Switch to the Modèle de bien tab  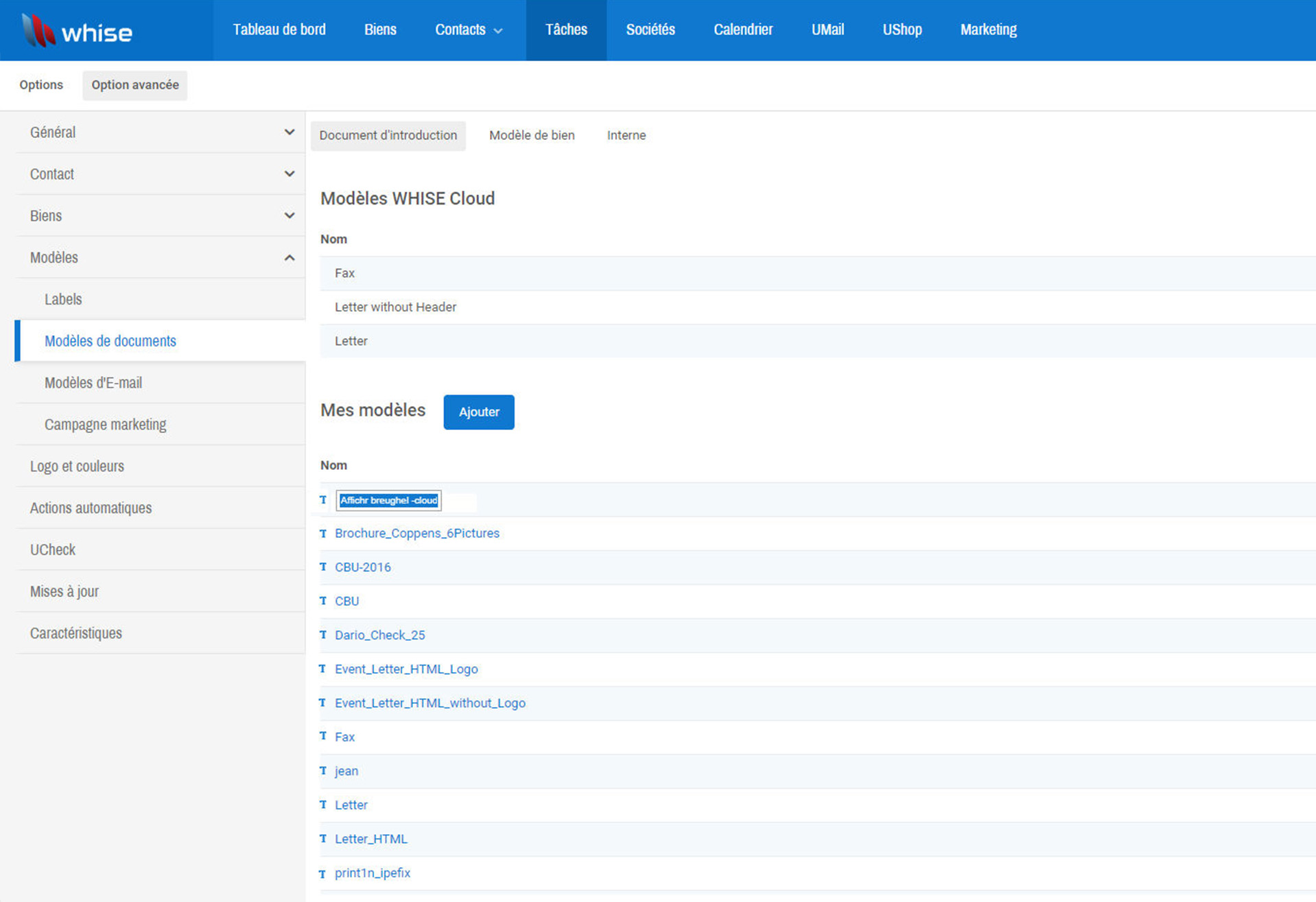(532, 136)
